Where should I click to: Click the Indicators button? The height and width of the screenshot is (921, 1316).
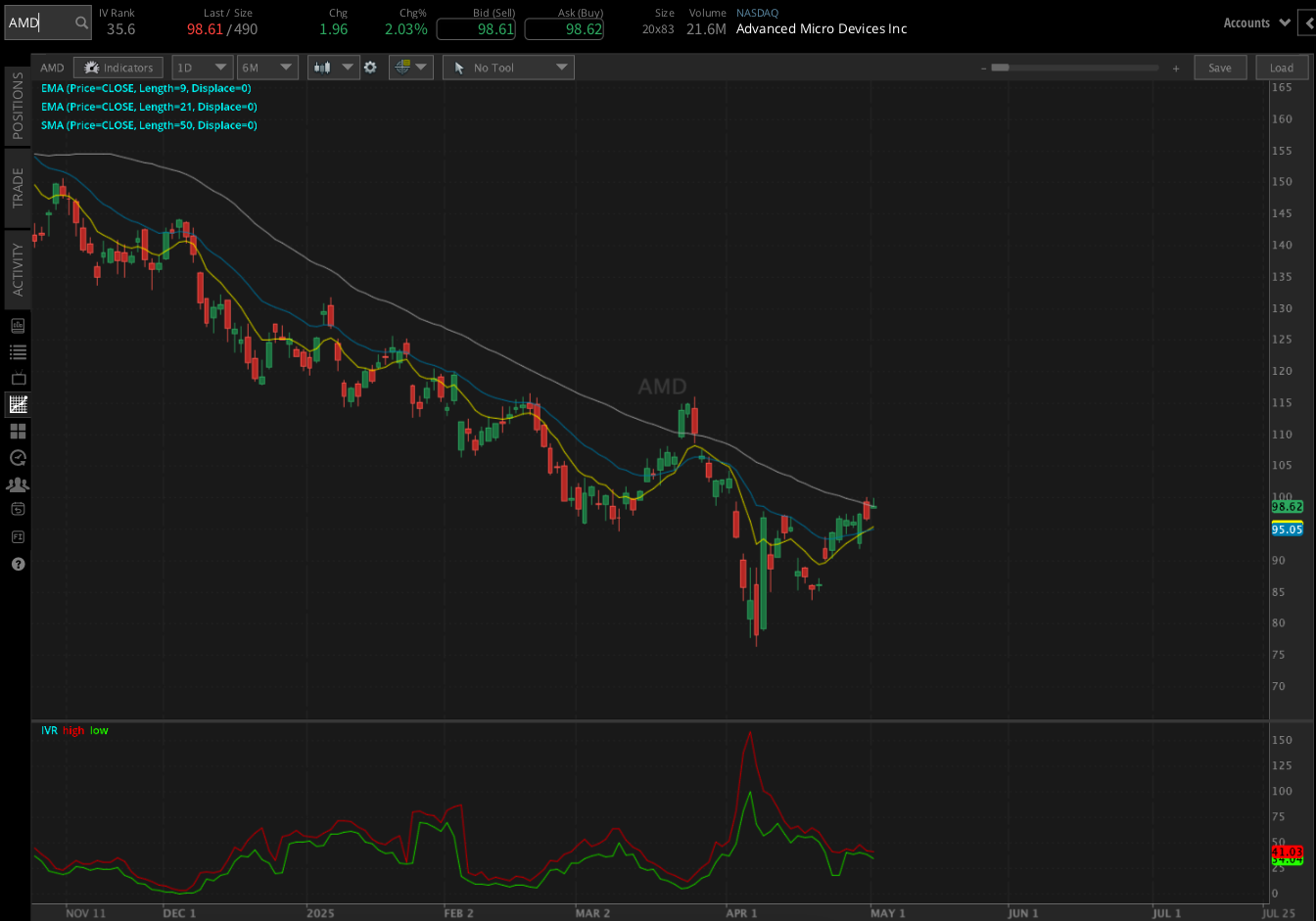(118, 68)
